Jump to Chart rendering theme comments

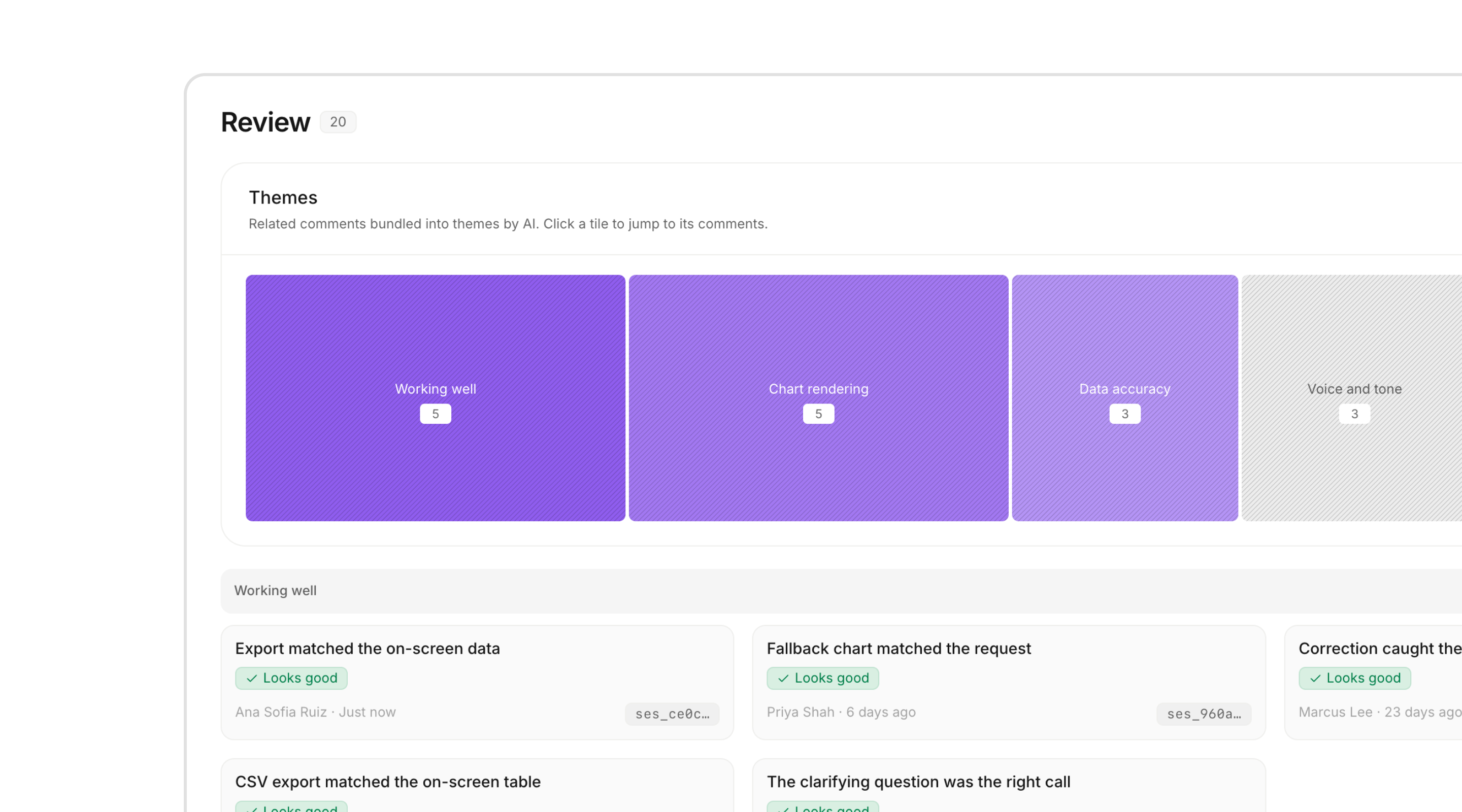tap(818, 398)
